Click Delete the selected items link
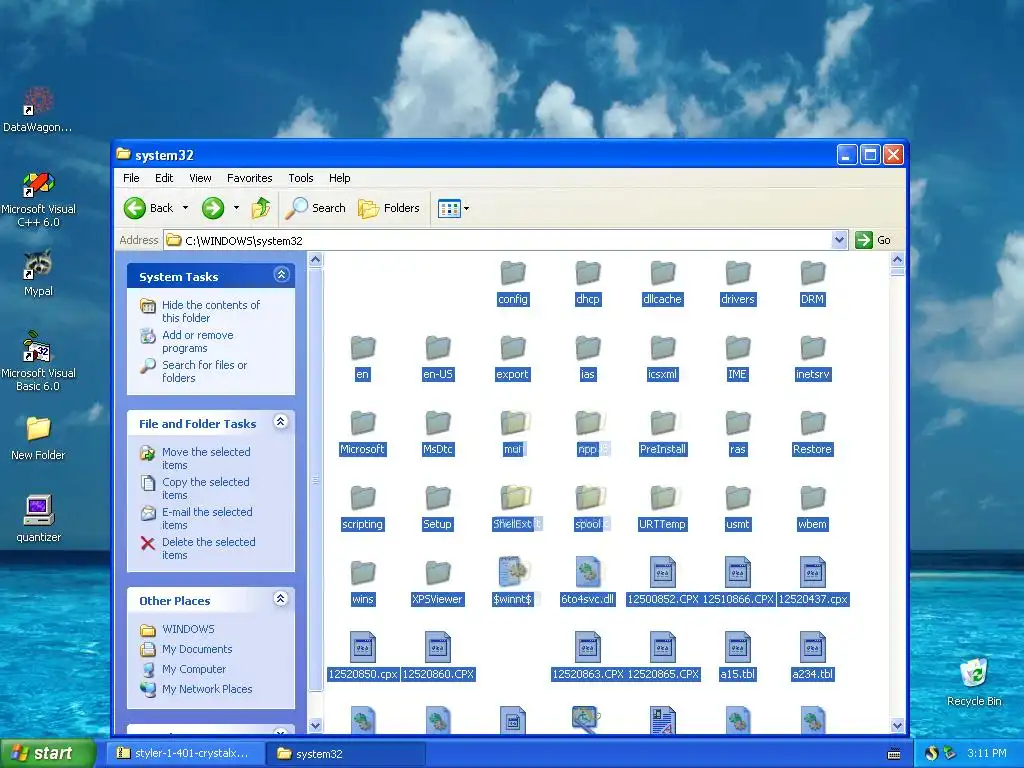The height and width of the screenshot is (768, 1024). [x=208, y=549]
